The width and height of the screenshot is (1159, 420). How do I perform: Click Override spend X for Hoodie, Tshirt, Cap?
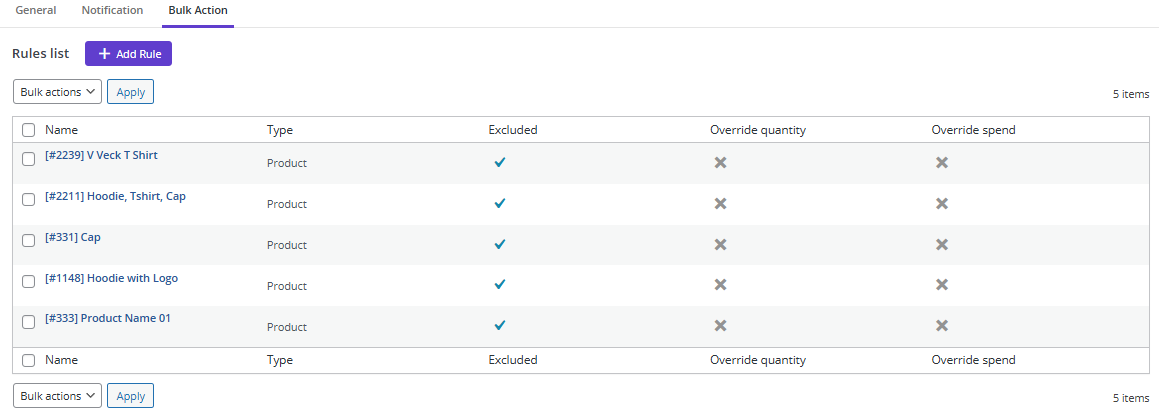[941, 203]
